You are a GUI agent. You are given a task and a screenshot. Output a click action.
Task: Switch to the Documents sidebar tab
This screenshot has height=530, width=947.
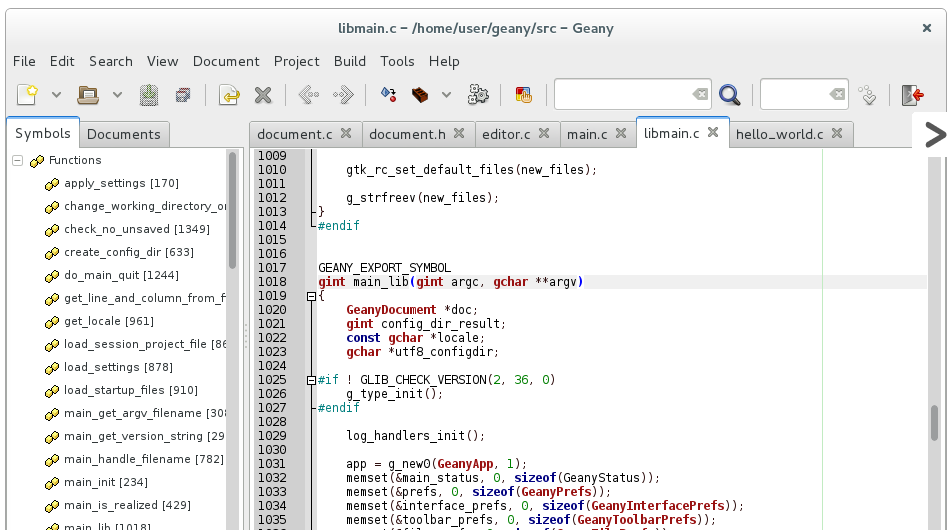pos(124,135)
